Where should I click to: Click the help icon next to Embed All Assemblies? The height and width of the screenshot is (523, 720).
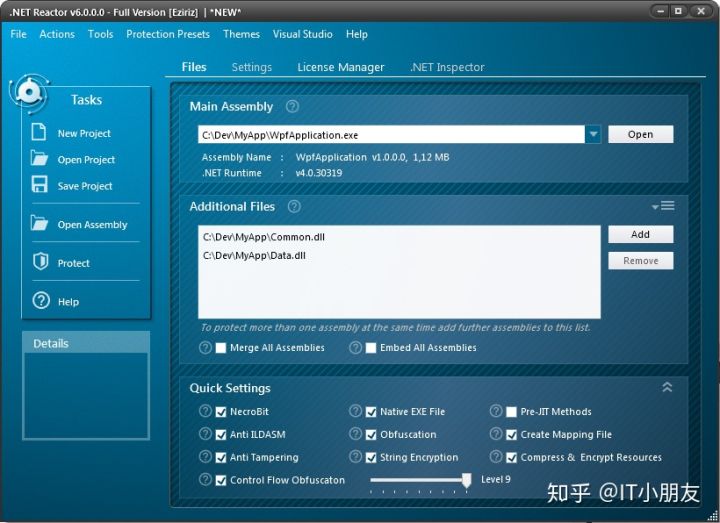click(x=355, y=348)
